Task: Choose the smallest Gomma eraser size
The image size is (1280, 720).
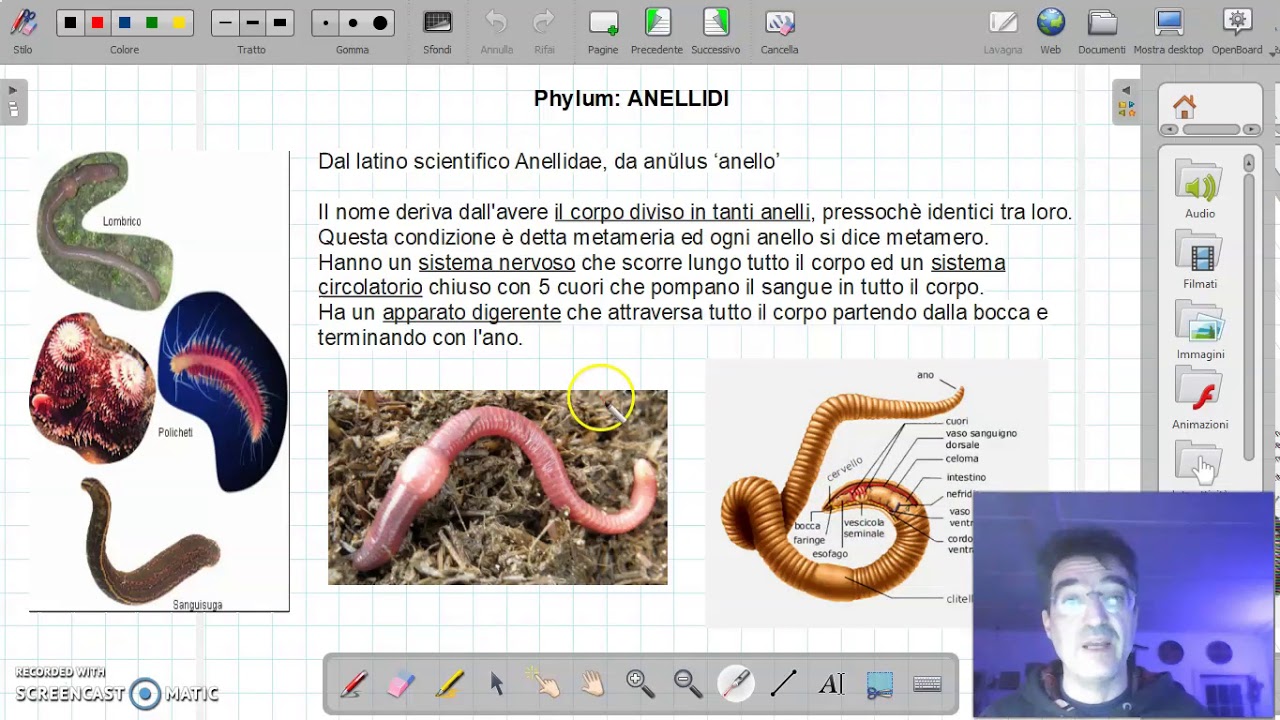Action: [325, 23]
